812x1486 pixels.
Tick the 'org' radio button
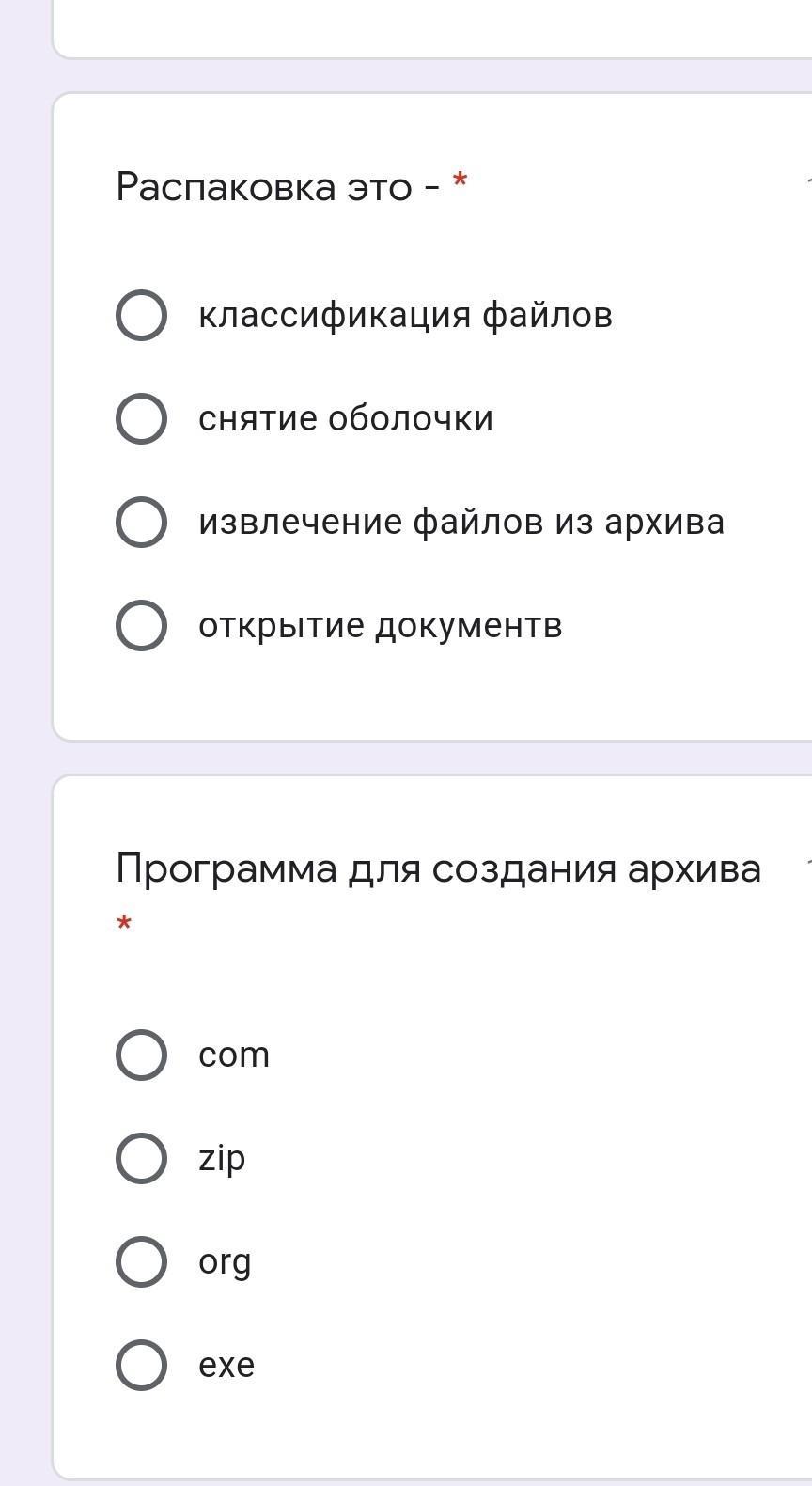141,1261
